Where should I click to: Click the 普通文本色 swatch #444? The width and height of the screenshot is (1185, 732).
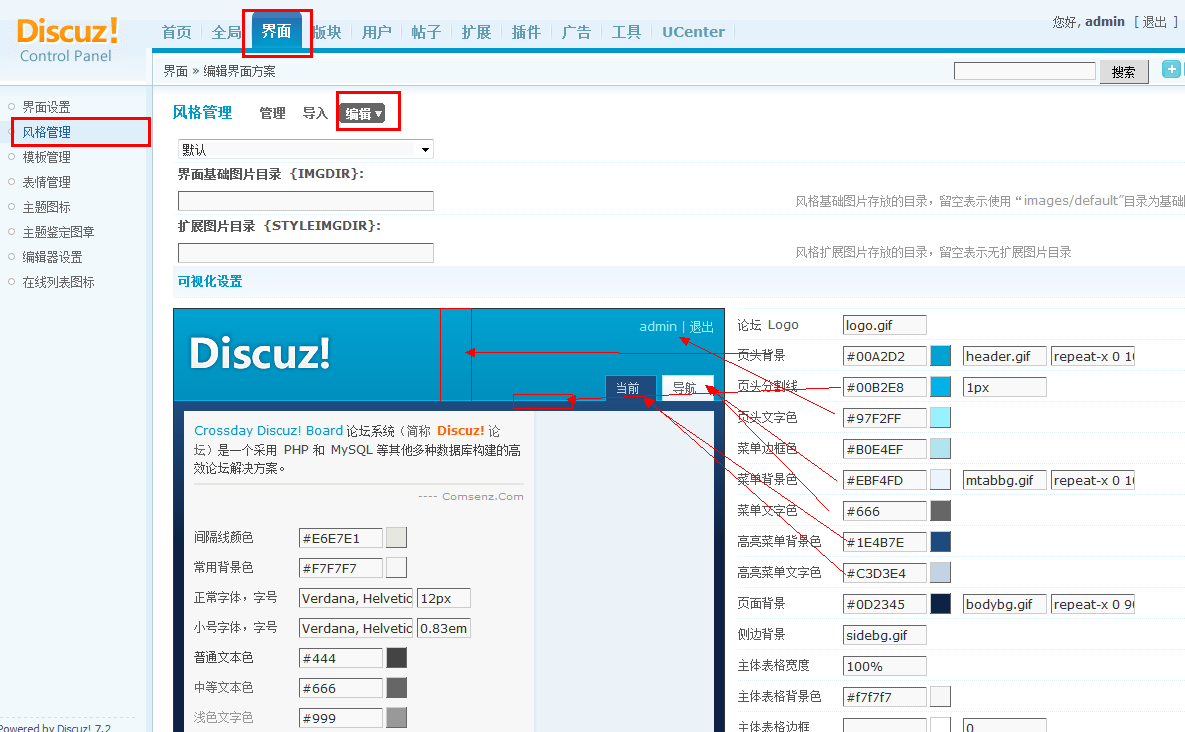(396, 658)
